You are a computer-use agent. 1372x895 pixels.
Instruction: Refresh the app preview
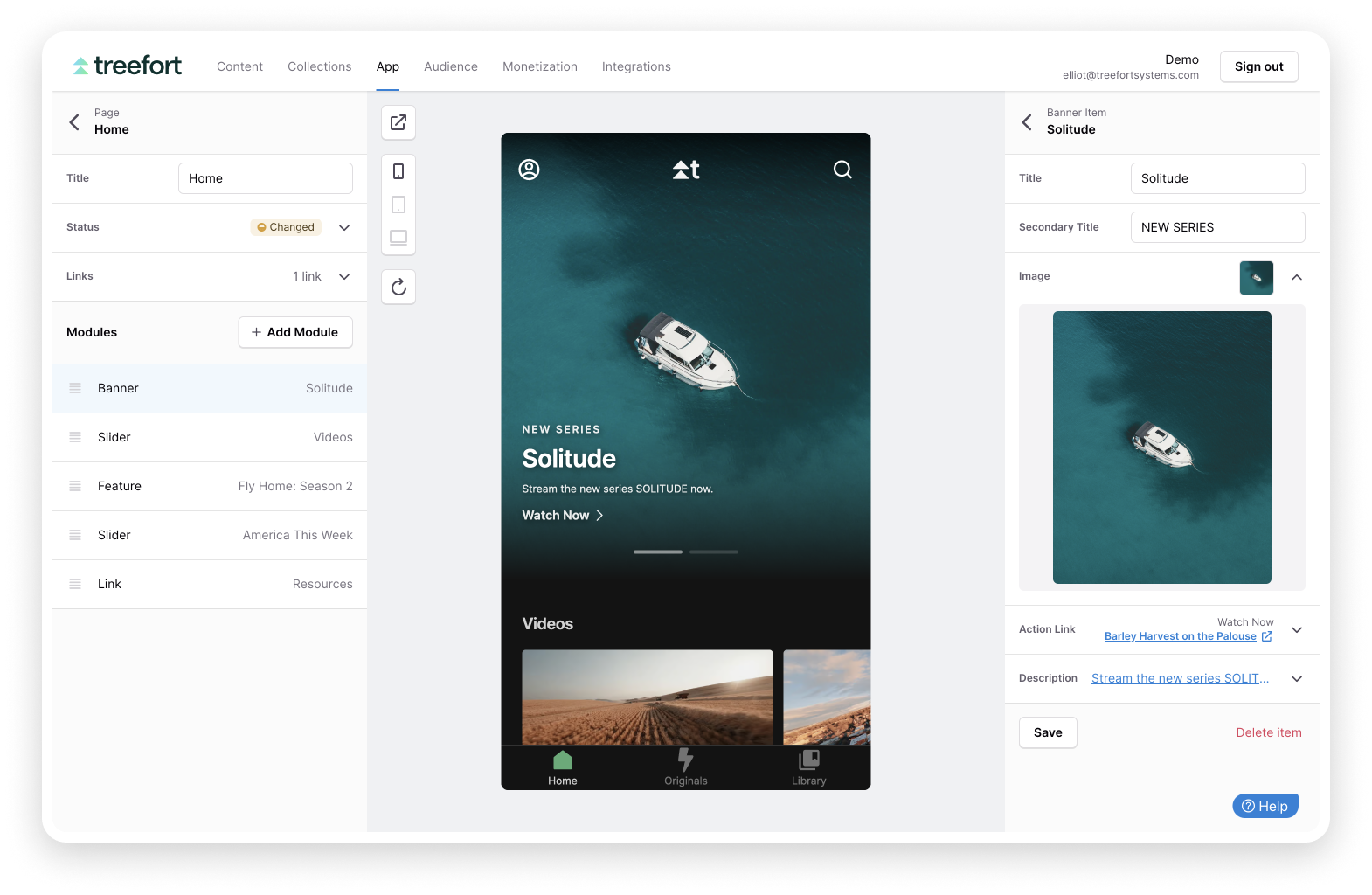point(398,287)
